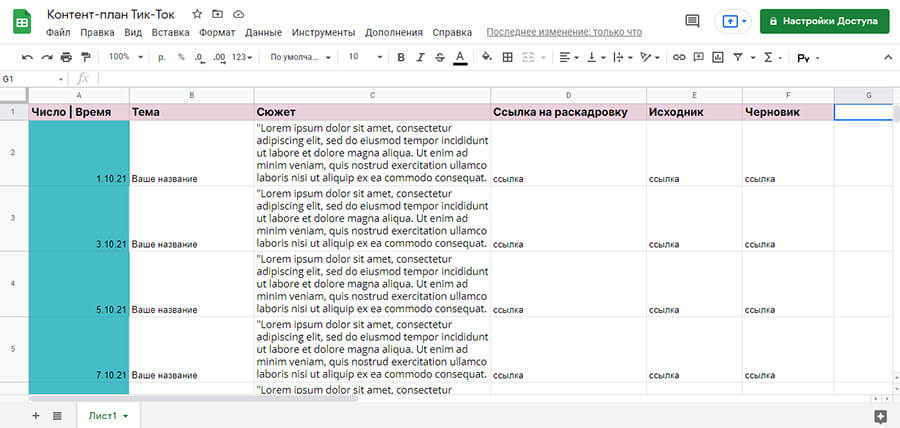
Task: Expand the font size 10 dropdown
Action: click(365, 57)
